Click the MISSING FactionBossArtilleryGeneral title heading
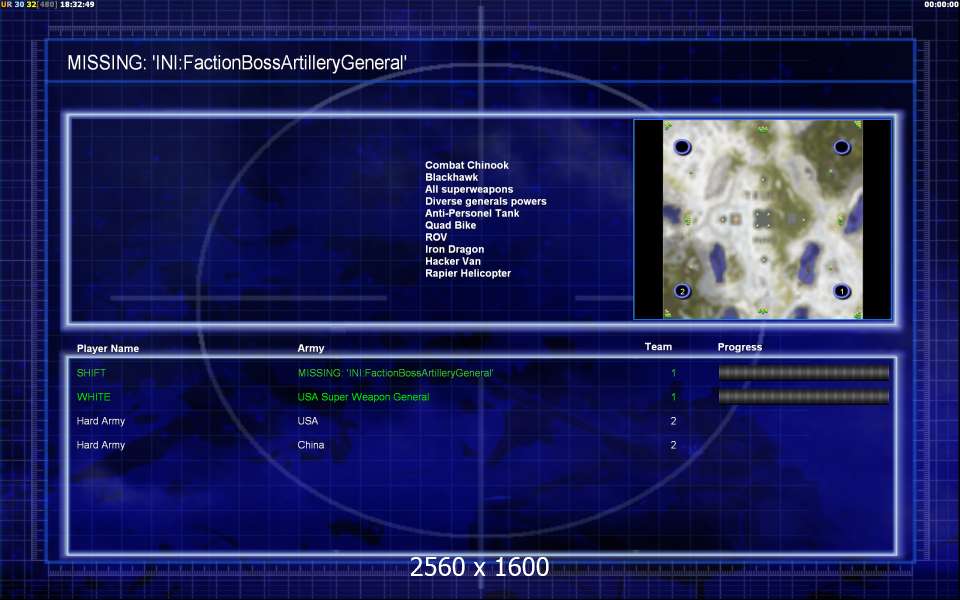Image resolution: width=960 pixels, height=600 pixels. (x=237, y=62)
